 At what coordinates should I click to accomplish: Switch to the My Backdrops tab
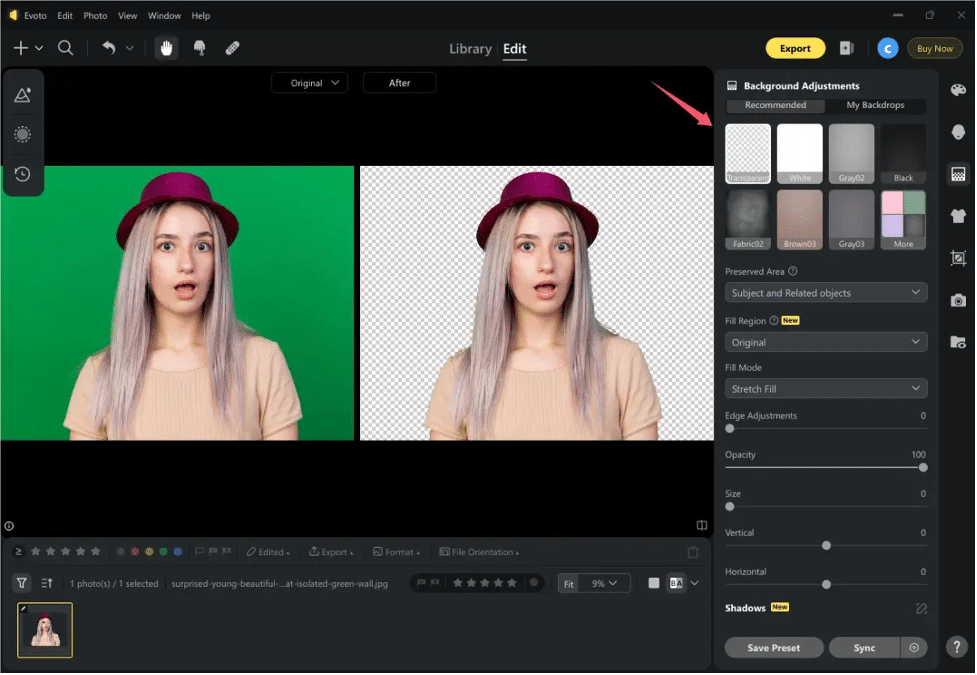pos(877,105)
